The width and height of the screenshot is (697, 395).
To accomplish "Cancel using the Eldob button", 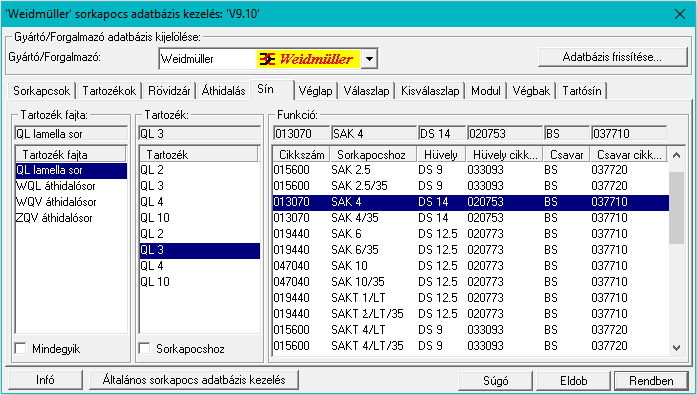I will 573,381.
